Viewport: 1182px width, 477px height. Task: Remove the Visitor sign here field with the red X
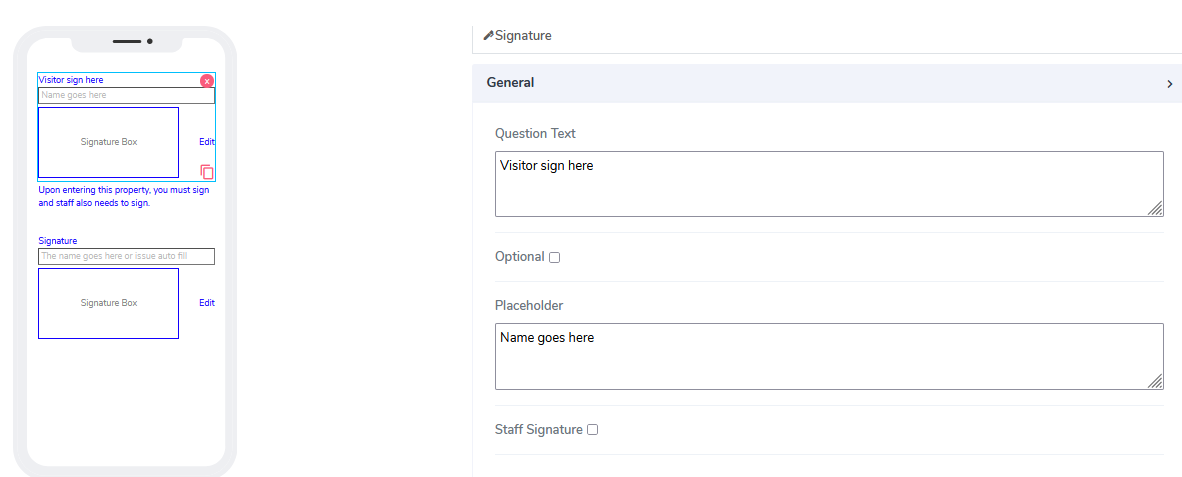pyautogui.click(x=207, y=81)
